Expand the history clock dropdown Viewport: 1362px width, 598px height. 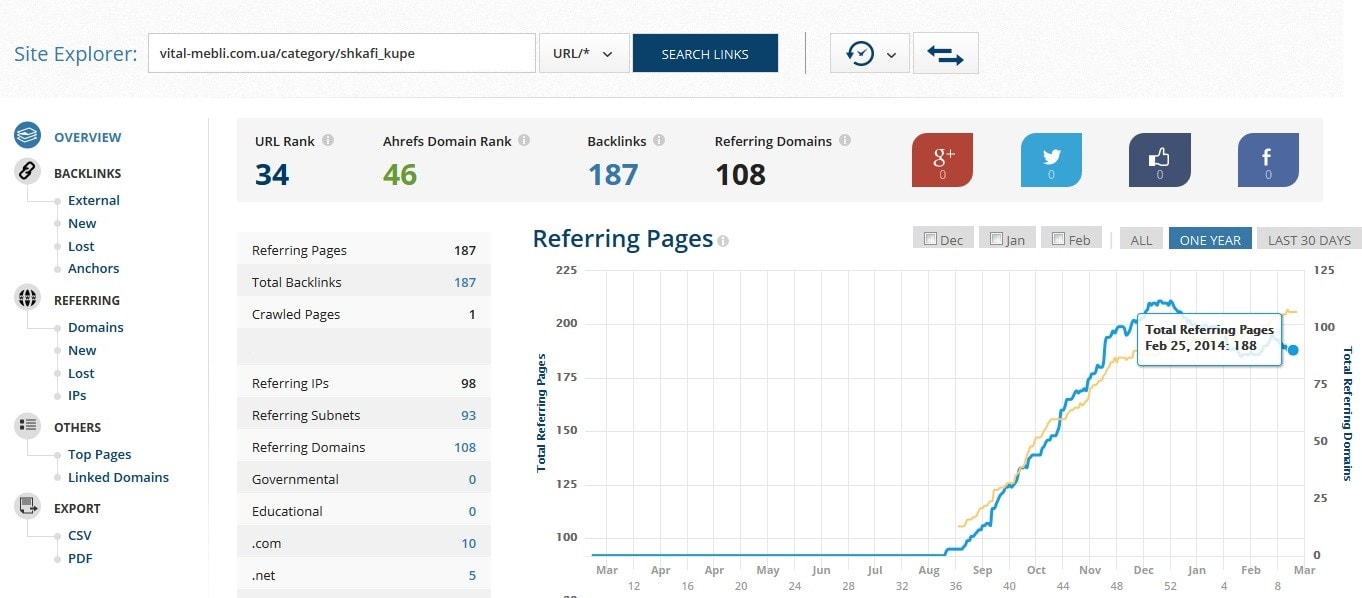click(869, 54)
